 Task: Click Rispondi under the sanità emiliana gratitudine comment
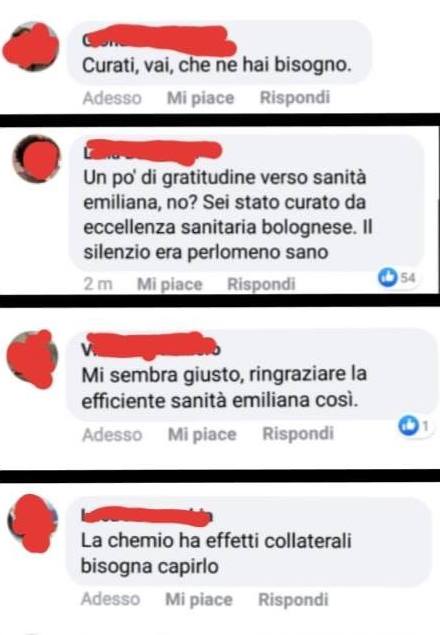tap(261, 284)
